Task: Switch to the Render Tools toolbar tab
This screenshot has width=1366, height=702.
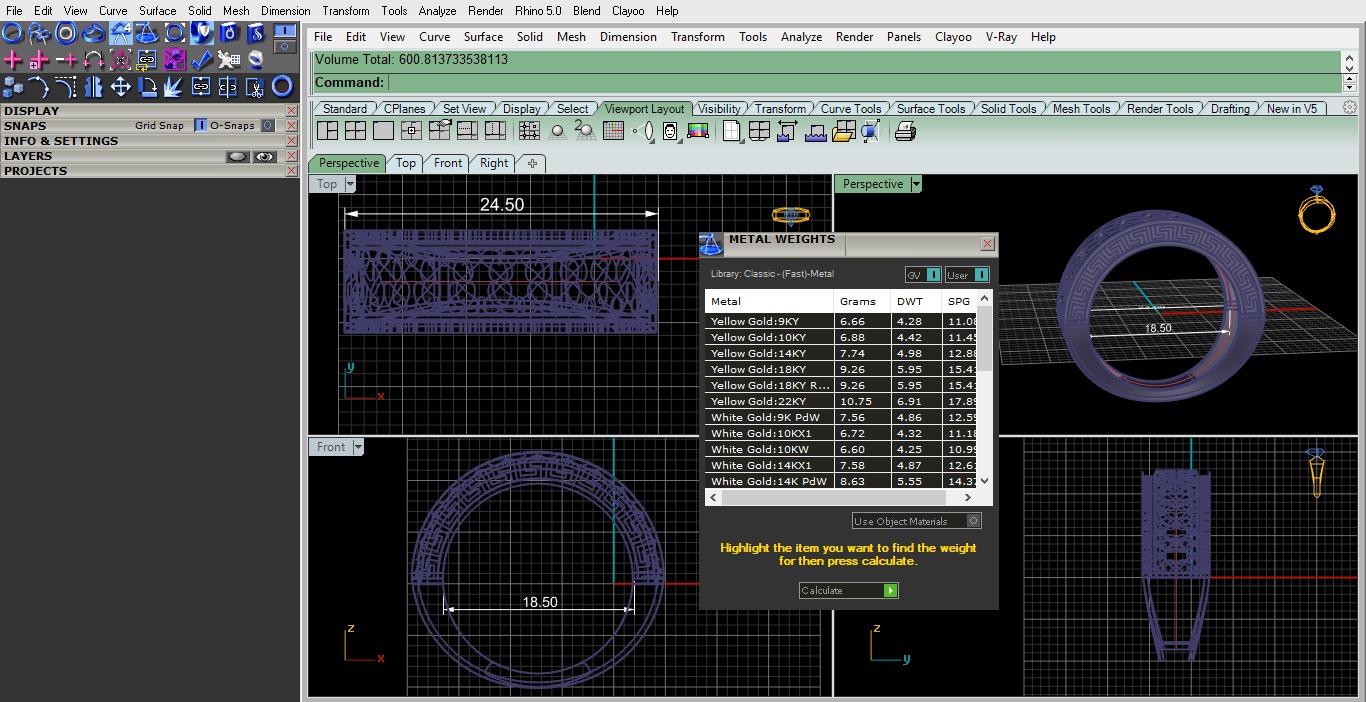Action: click(x=1160, y=108)
